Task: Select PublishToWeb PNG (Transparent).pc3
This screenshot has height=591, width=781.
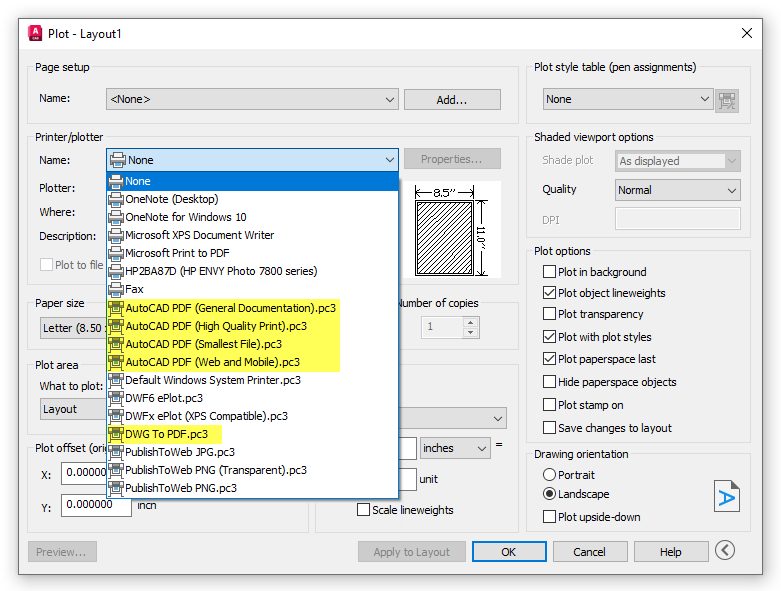Action: coord(252,470)
